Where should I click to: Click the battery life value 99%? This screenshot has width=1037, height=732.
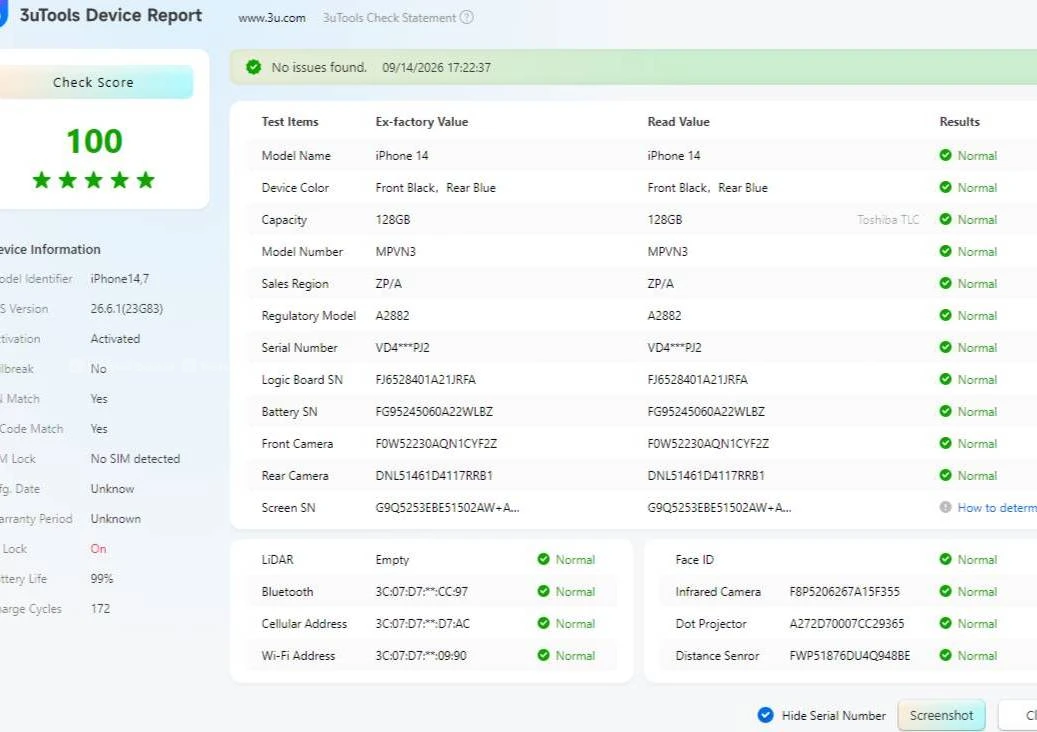pos(102,579)
